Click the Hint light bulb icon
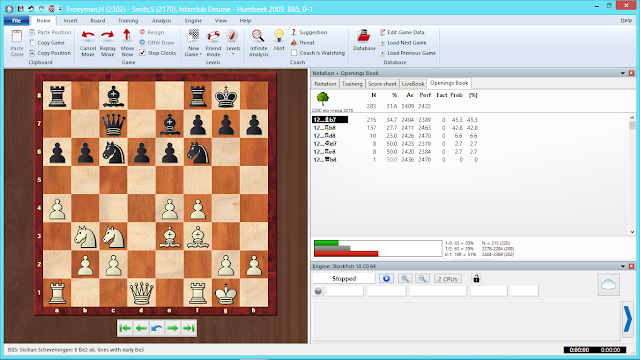The width and height of the screenshot is (640, 360). [279, 36]
